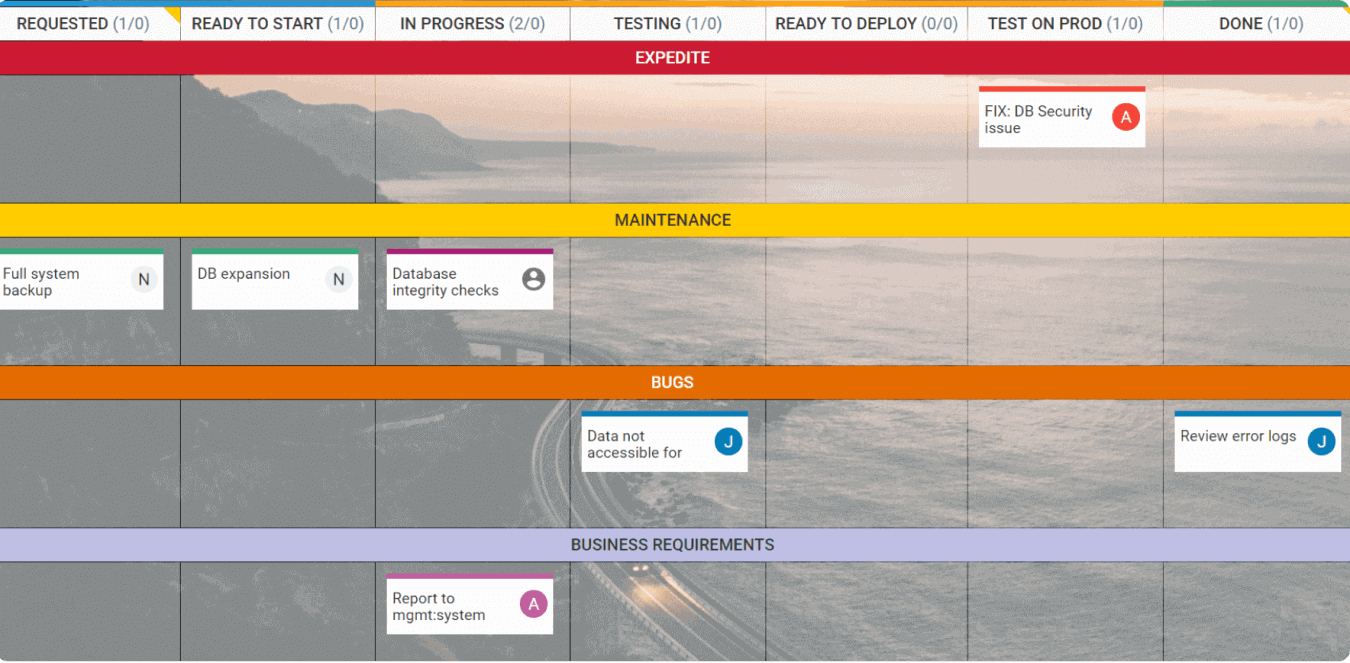Image resolution: width=1350 pixels, height=663 pixels.
Task: Open the FIX: DB Security issue card
Action: click(1040, 120)
